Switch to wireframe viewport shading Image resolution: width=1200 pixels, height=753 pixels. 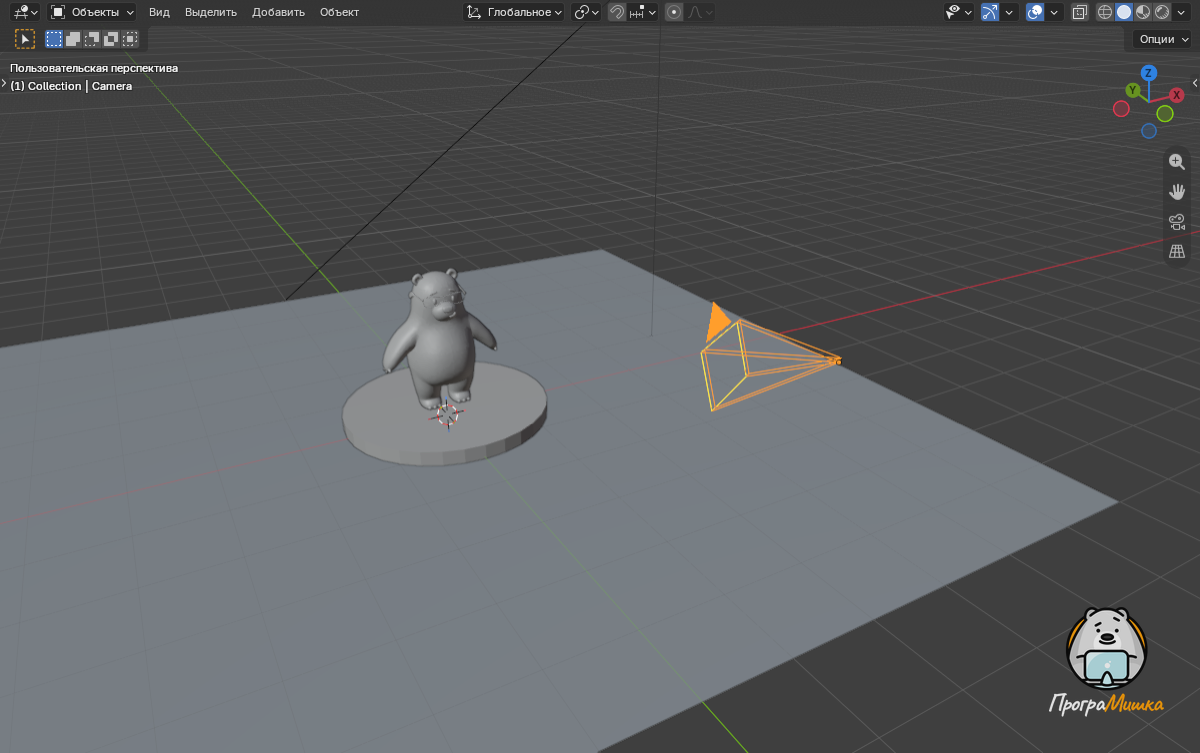[1105, 12]
